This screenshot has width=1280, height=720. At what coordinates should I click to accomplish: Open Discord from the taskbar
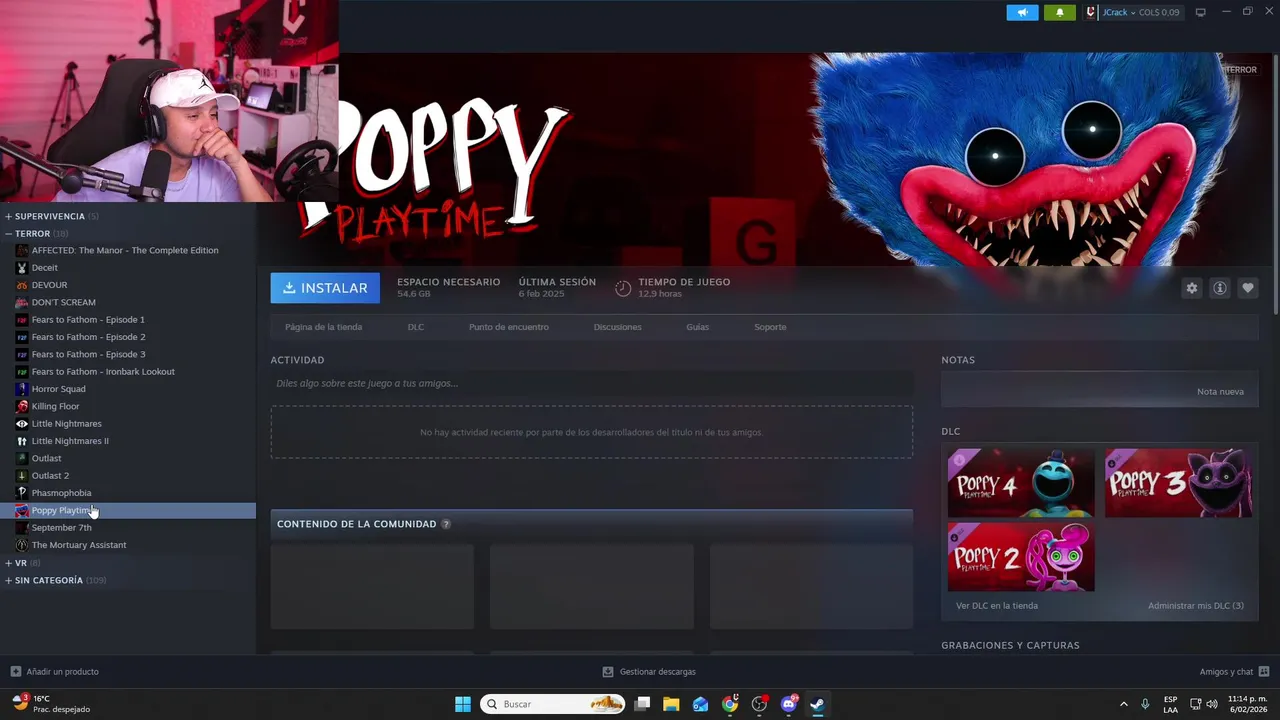pos(788,704)
